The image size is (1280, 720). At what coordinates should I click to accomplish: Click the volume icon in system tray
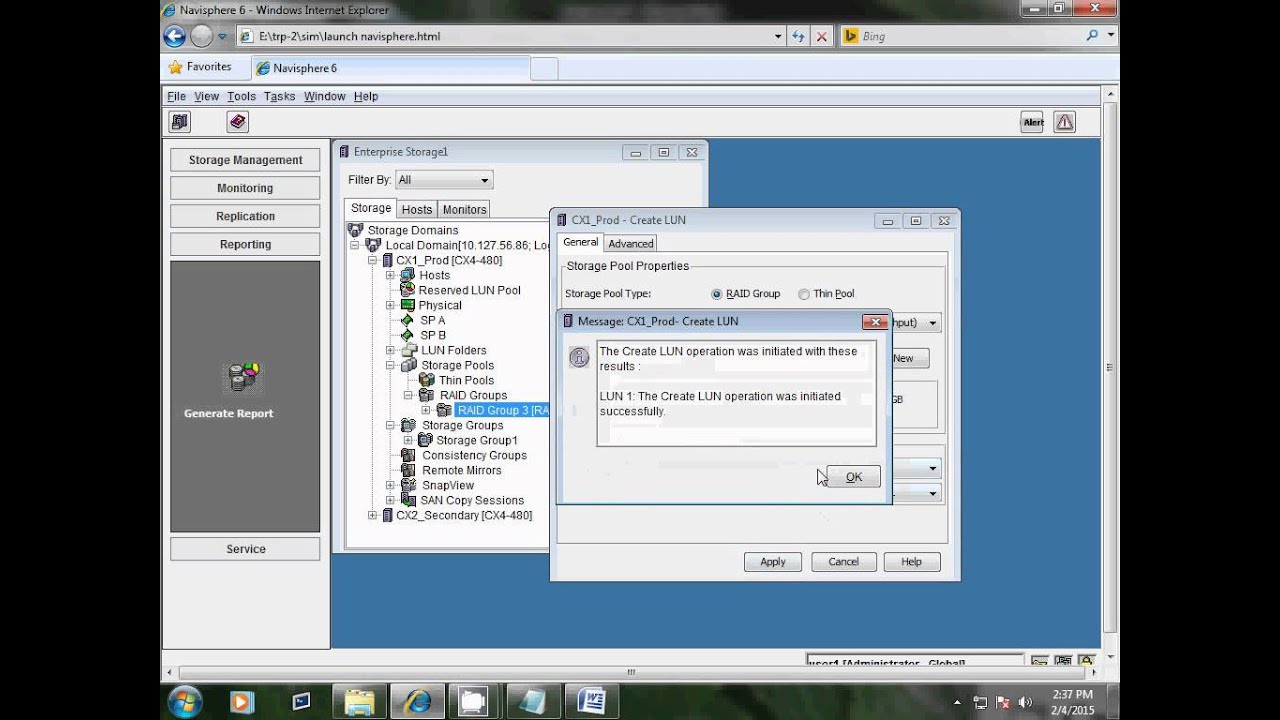coord(1025,702)
